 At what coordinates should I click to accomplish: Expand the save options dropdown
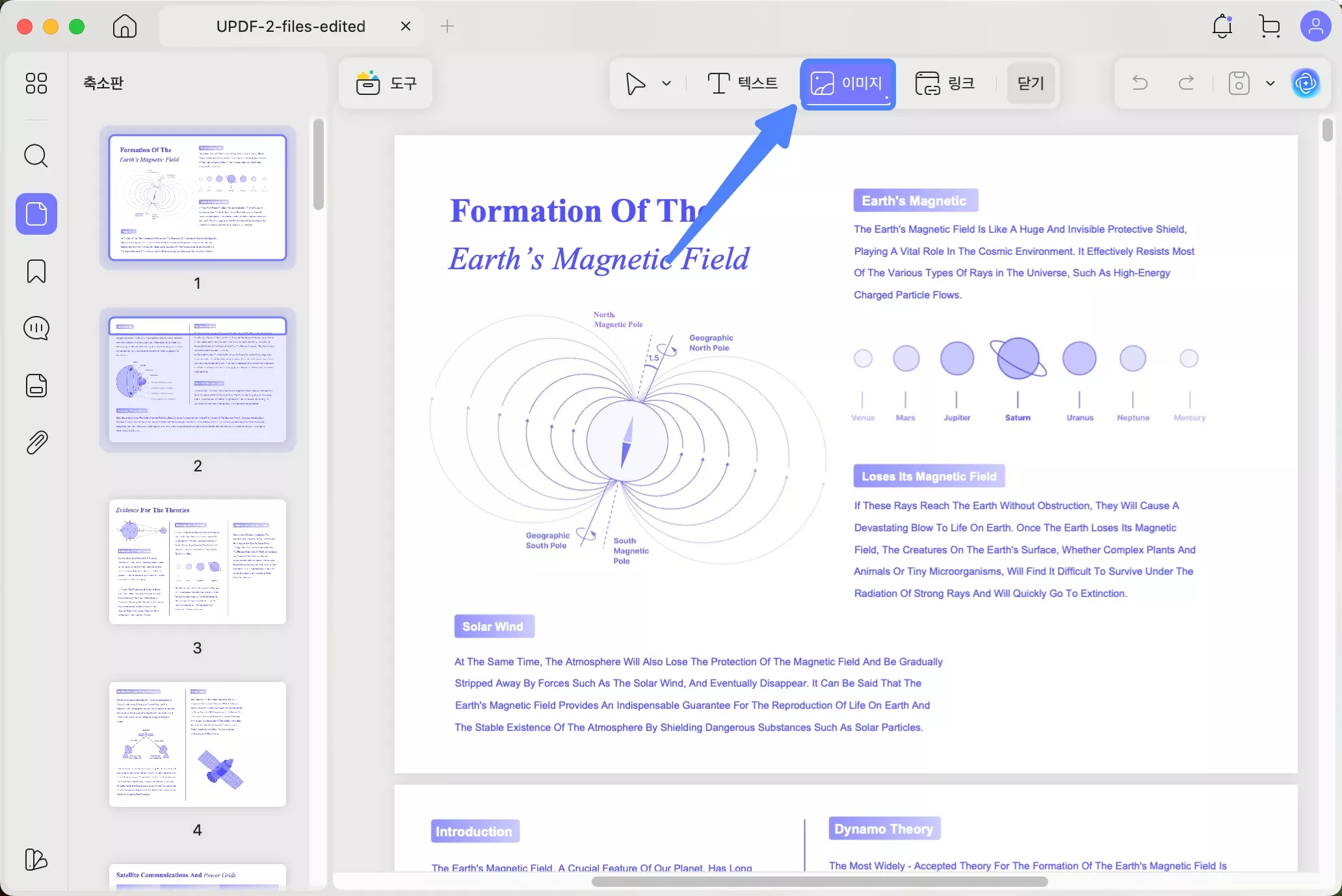click(x=1270, y=83)
